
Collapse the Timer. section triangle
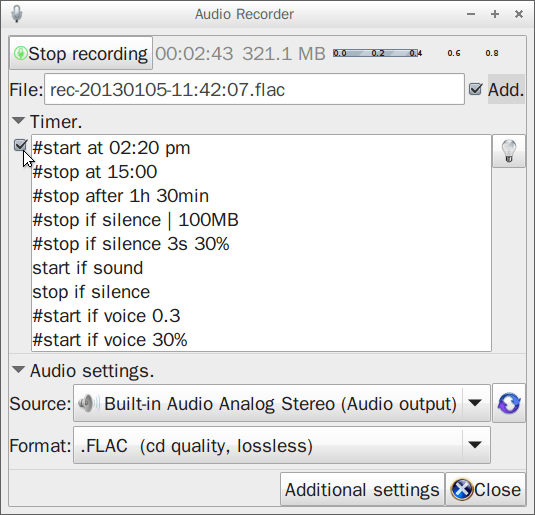pyautogui.click(x=18, y=120)
